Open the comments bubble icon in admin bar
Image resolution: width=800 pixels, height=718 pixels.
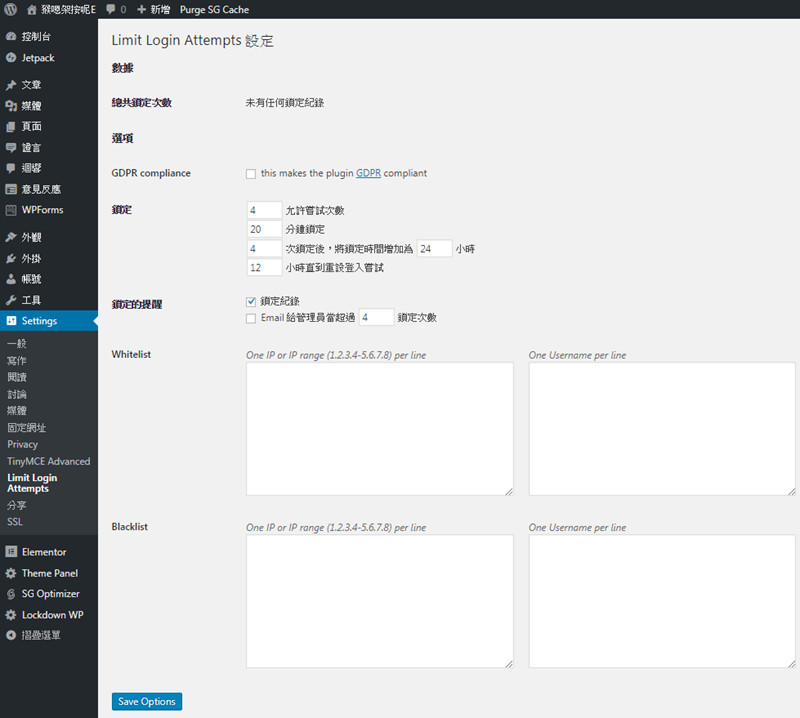pyautogui.click(x=110, y=10)
